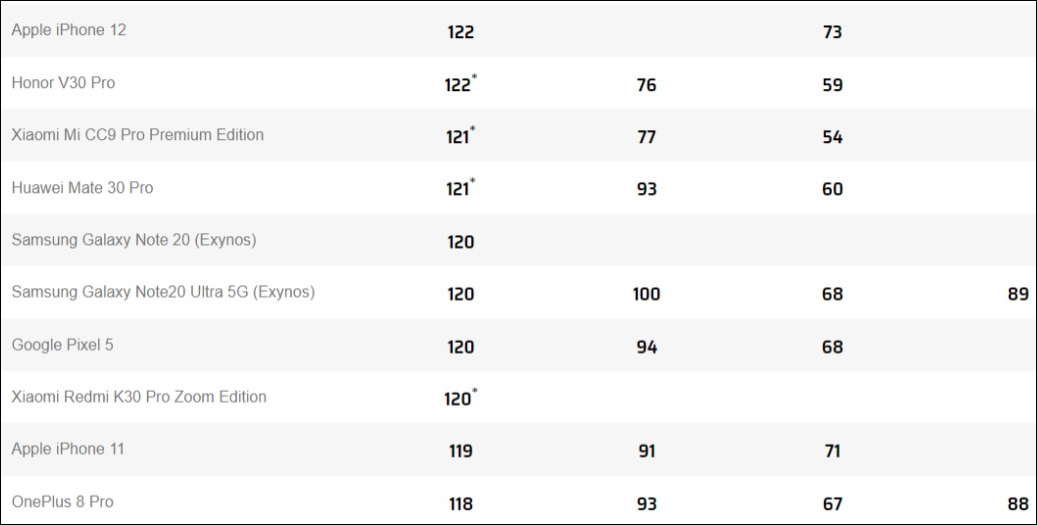Image resolution: width=1037 pixels, height=525 pixels.
Task: Select the Huawei Mate 30 Pro entry
Action: click(x=82, y=188)
